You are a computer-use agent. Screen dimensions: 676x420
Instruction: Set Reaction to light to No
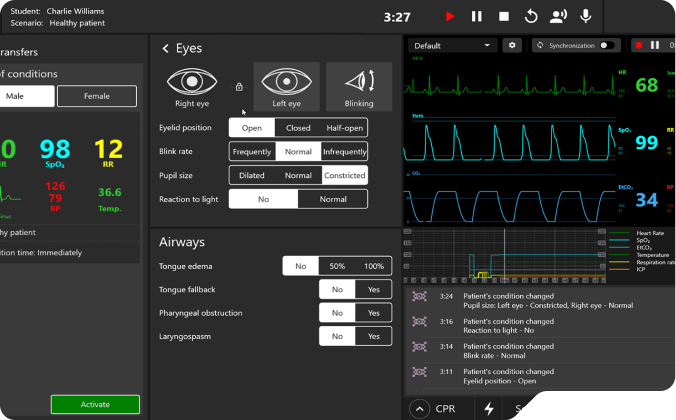point(263,199)
